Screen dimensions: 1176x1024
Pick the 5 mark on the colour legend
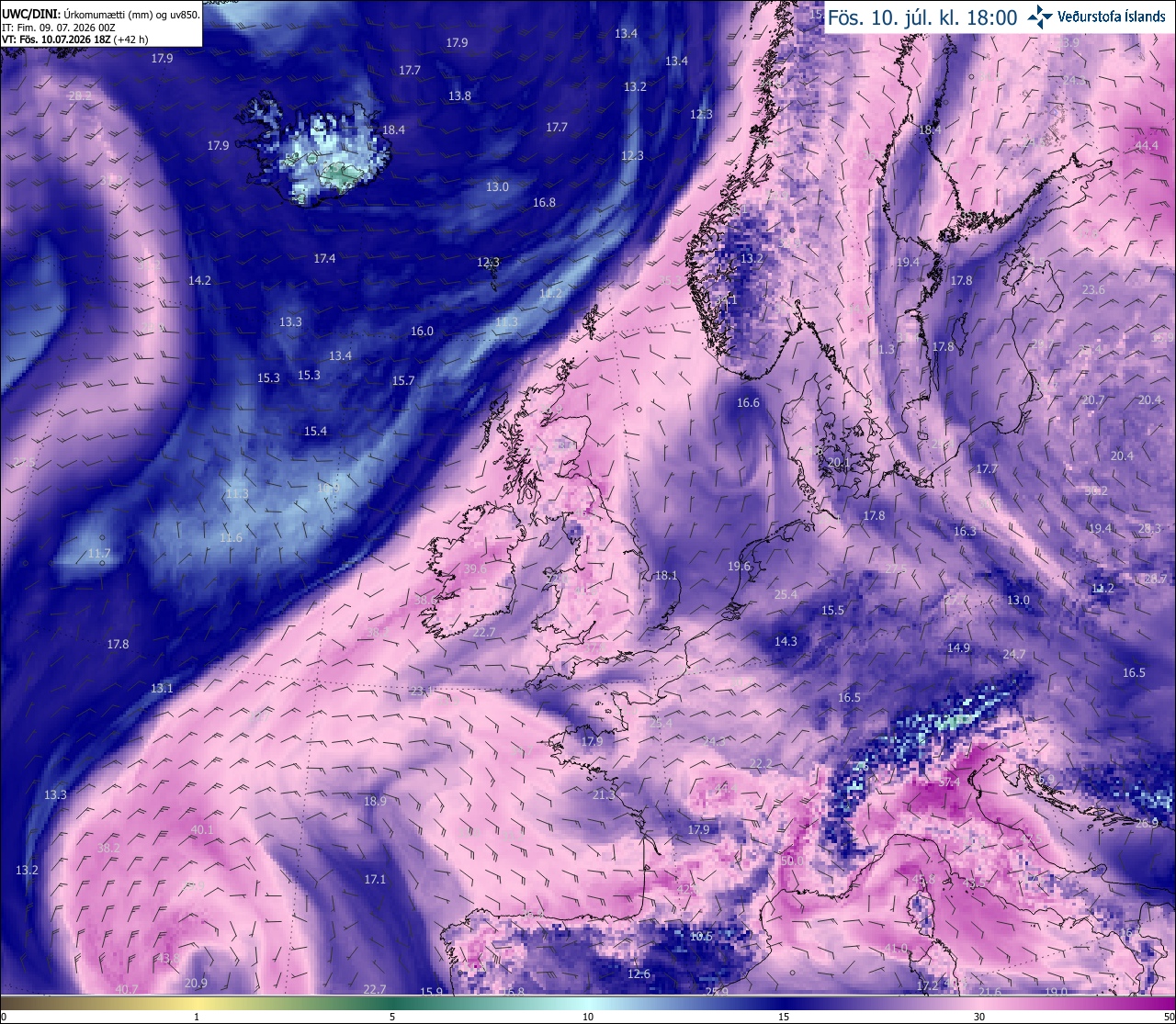392,1017
